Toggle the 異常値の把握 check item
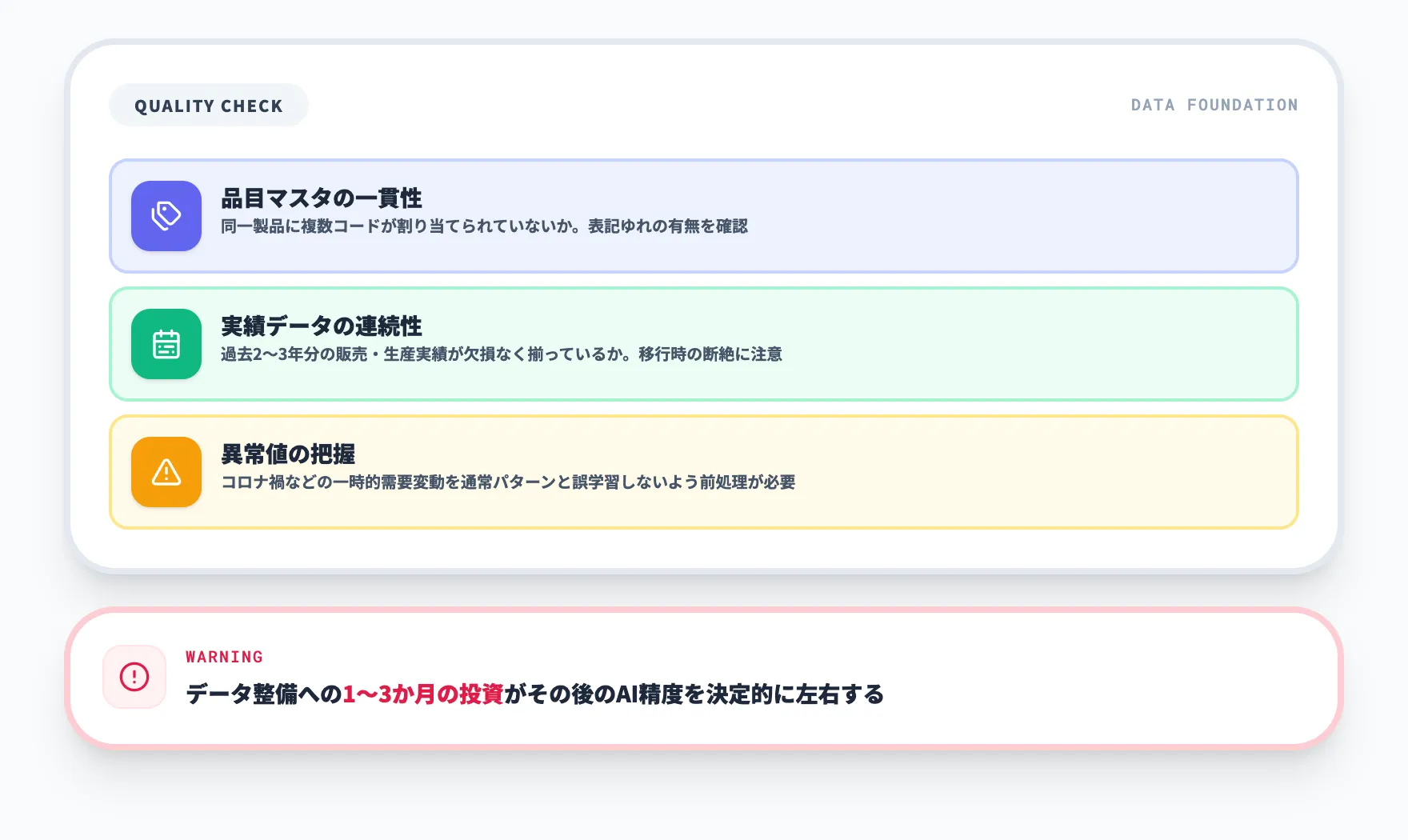This screenshot has width=1408, height=840. click(704, 472)
